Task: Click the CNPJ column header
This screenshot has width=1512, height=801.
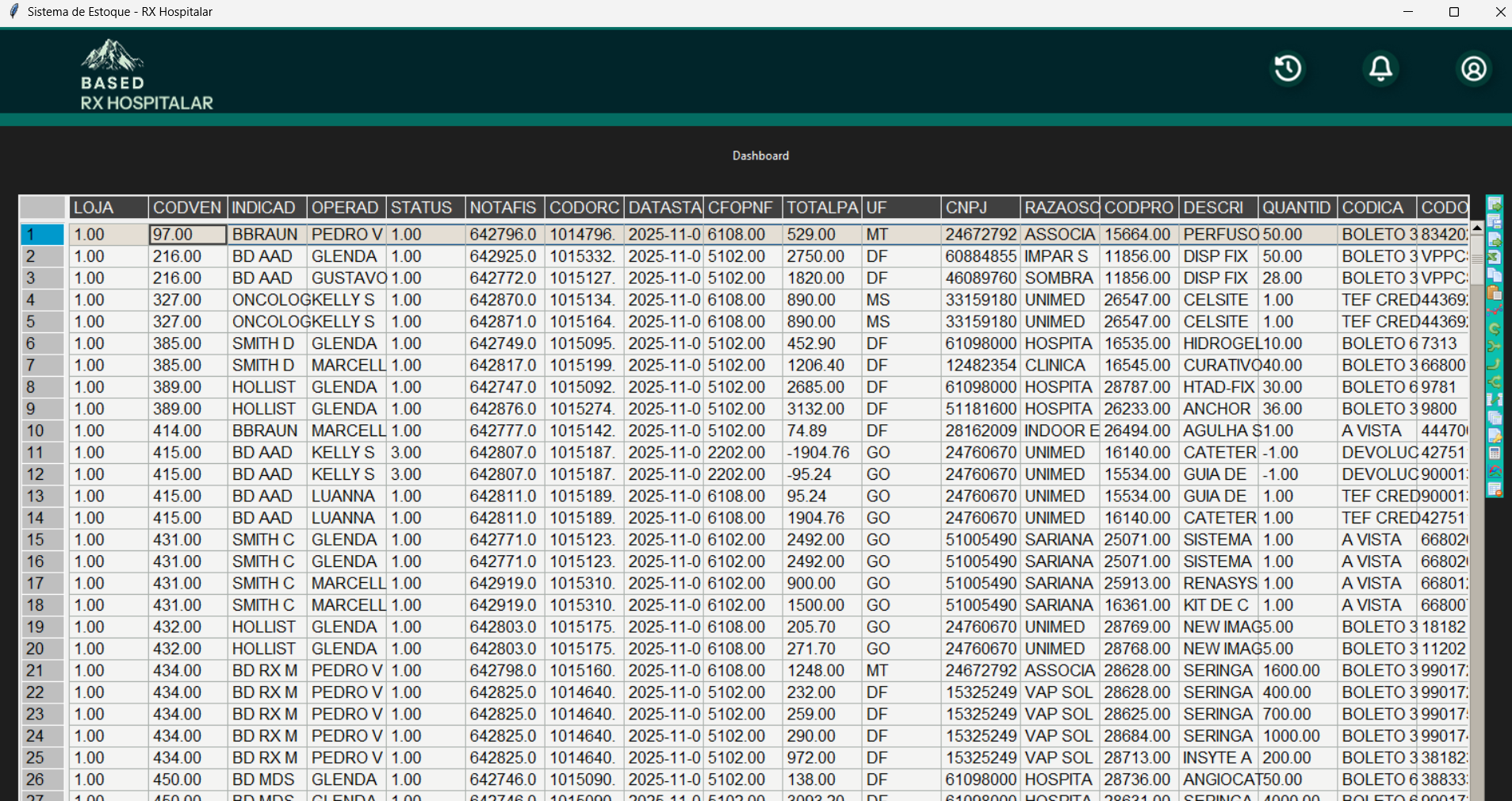Action: coord(980,208)
